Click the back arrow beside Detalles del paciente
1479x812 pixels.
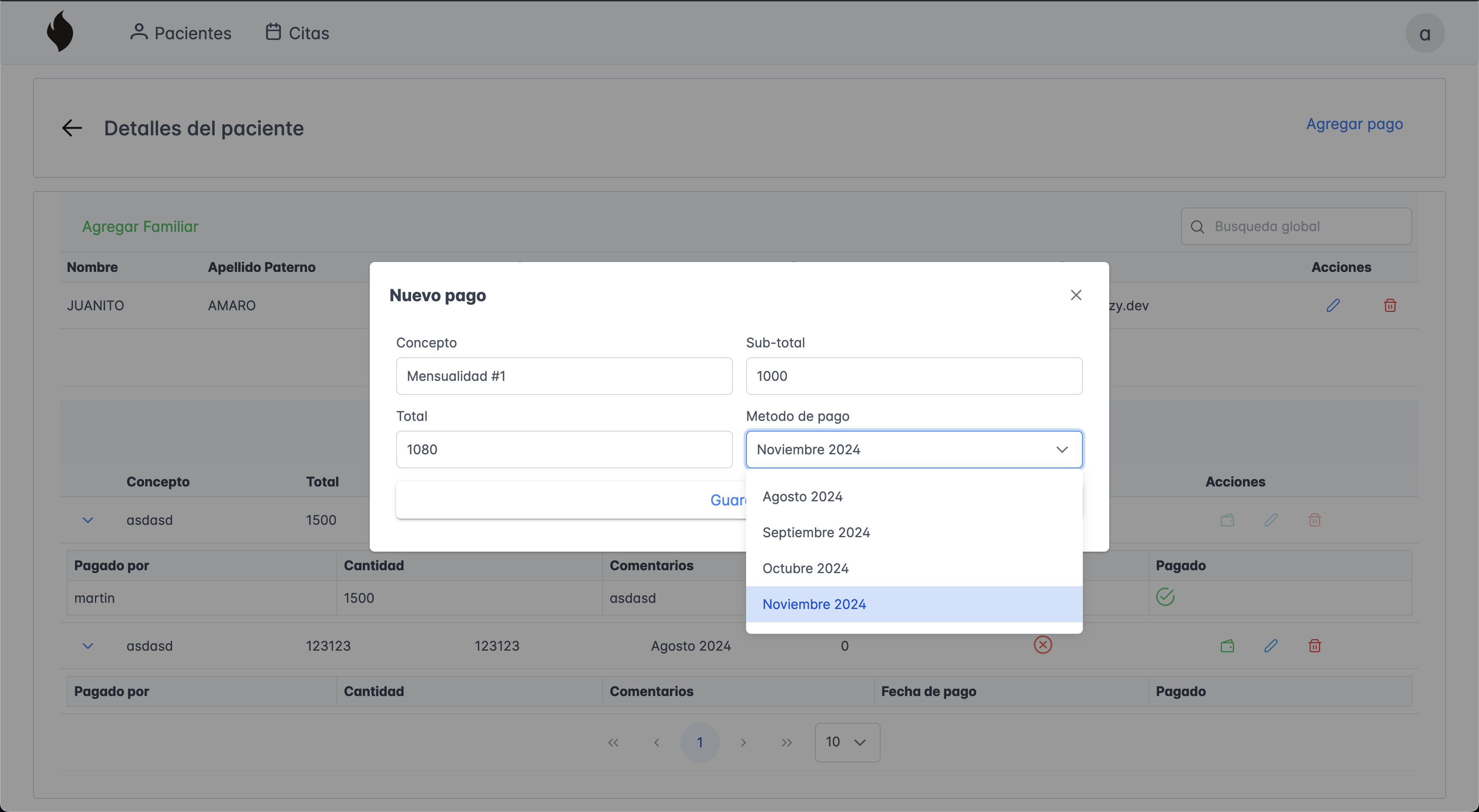pyautogui.click(x=72, y=127)
